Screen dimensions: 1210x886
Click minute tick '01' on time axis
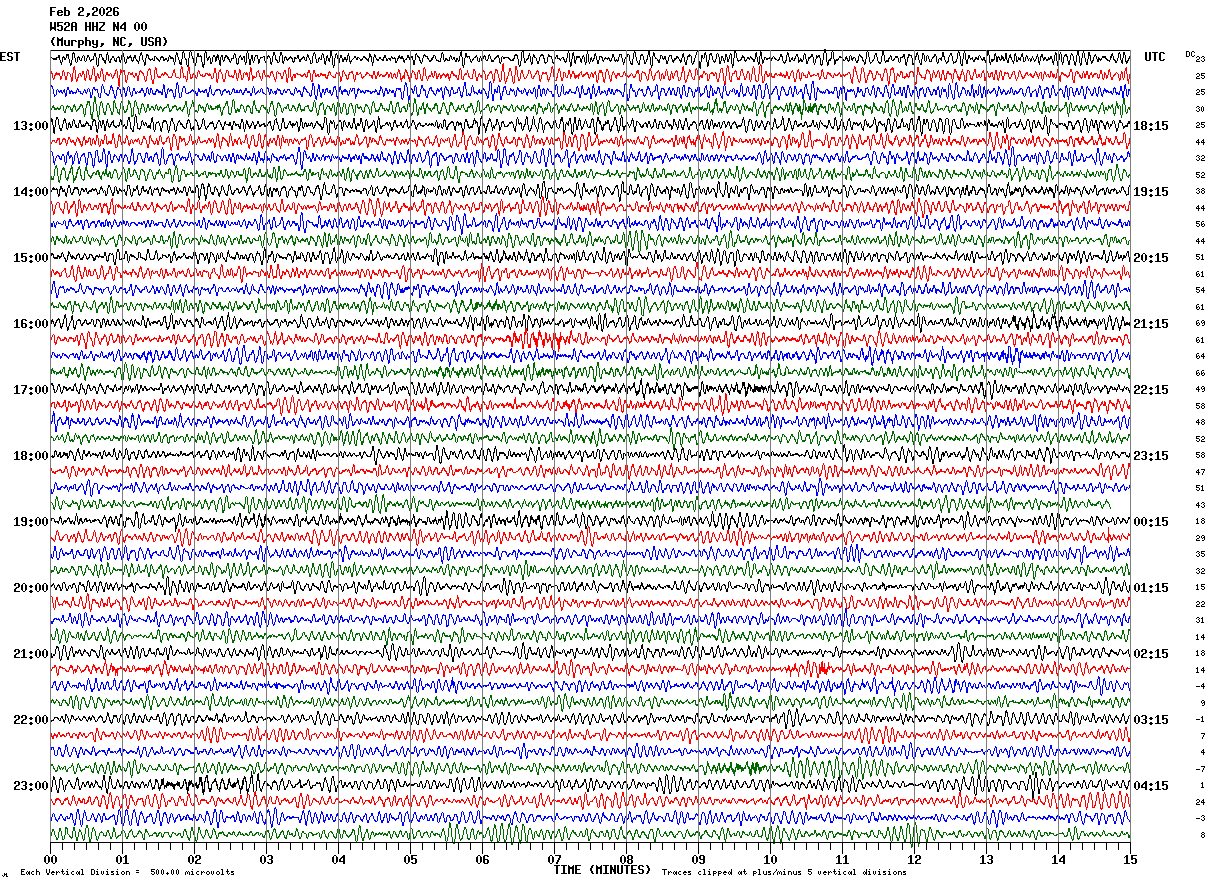[122, 859]
